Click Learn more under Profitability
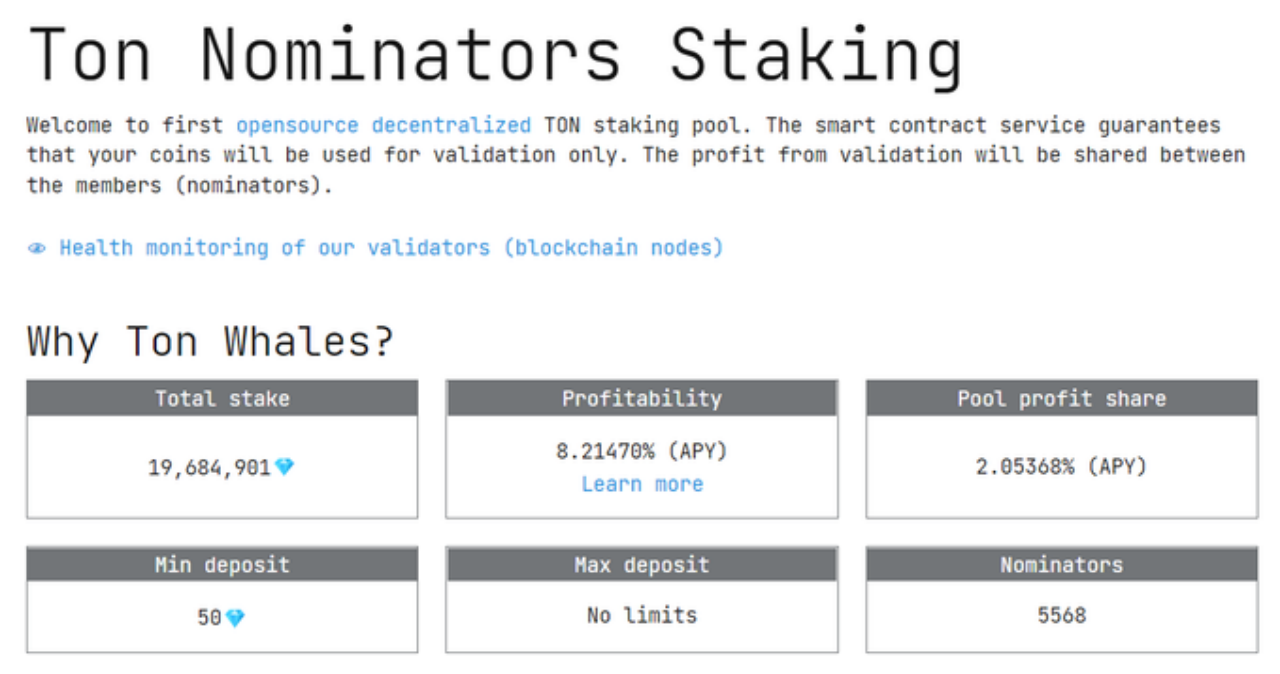Screen dimensions: 1280x674 642,484
